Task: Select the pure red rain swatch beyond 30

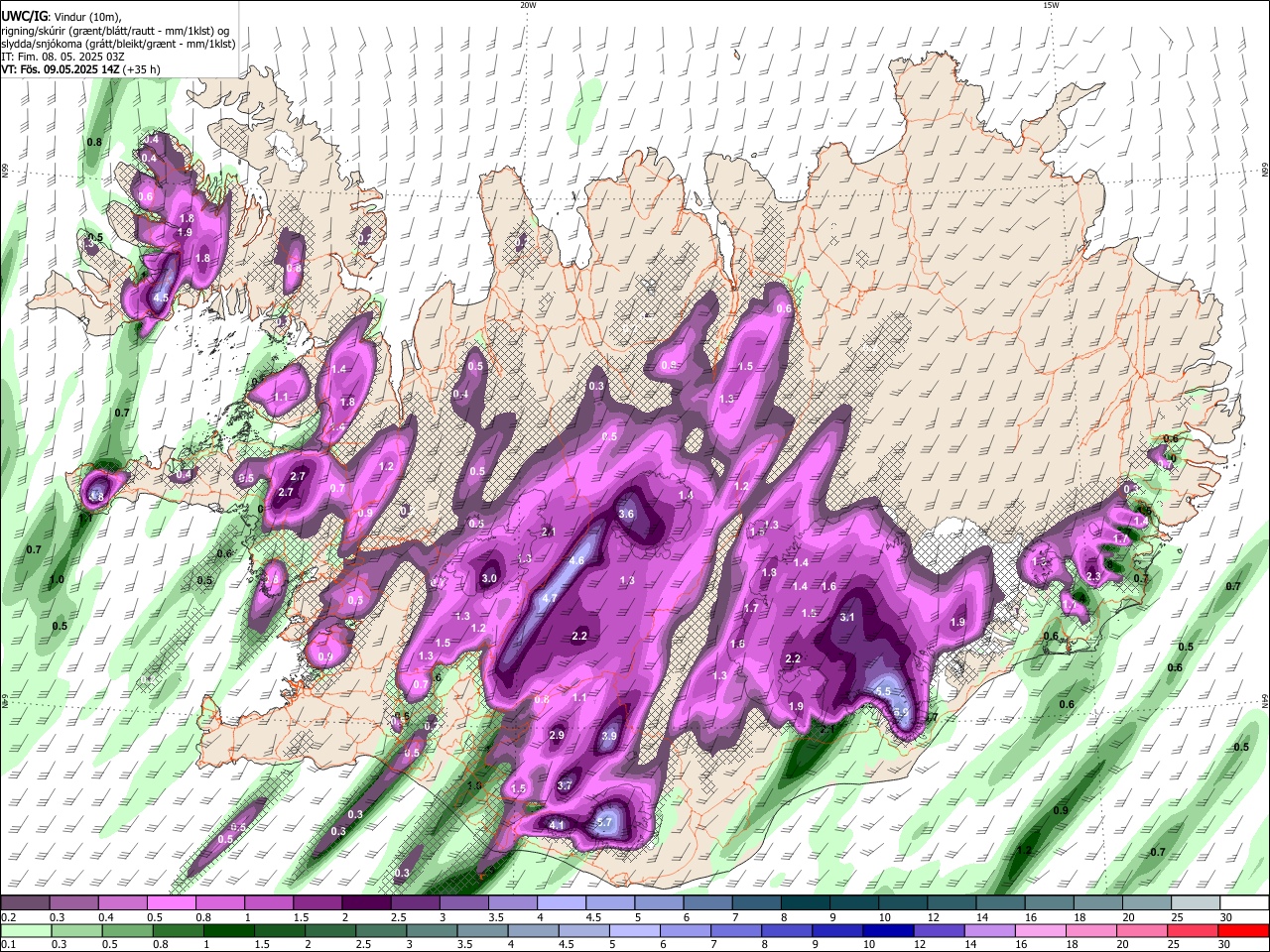Action: (x=1243, y=930)
